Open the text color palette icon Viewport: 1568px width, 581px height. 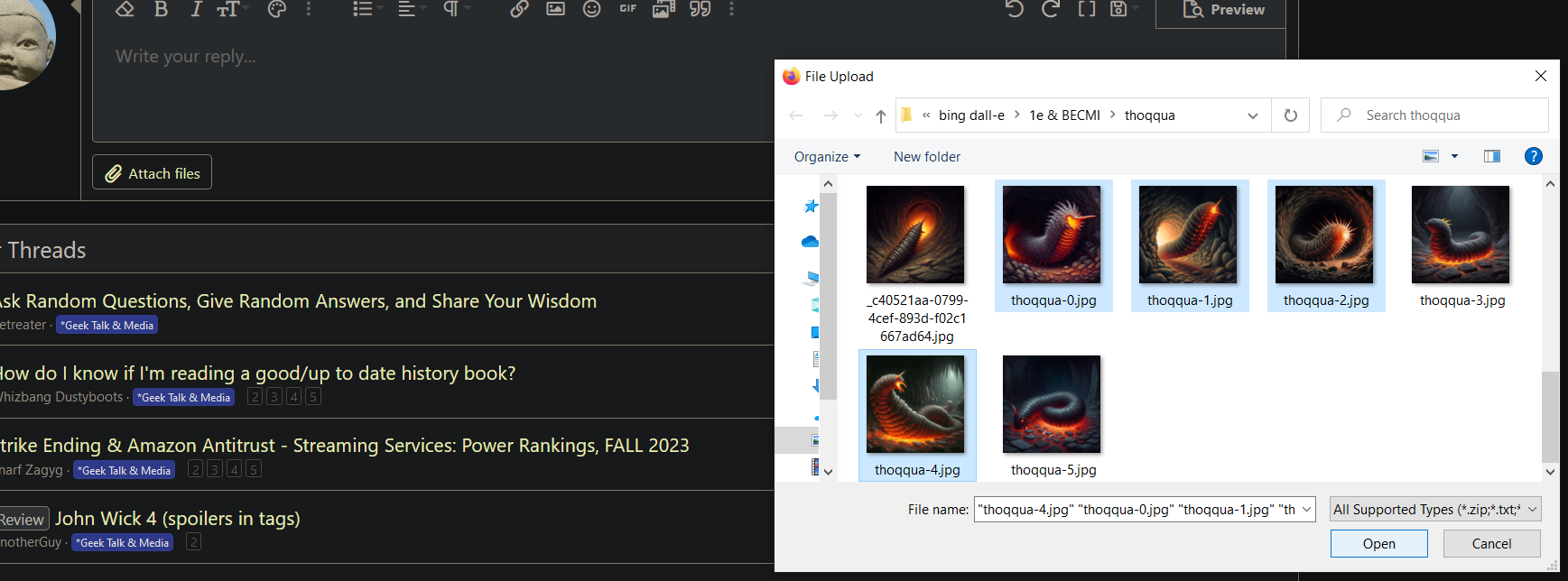pyautogui.click(x=277, y=9)
